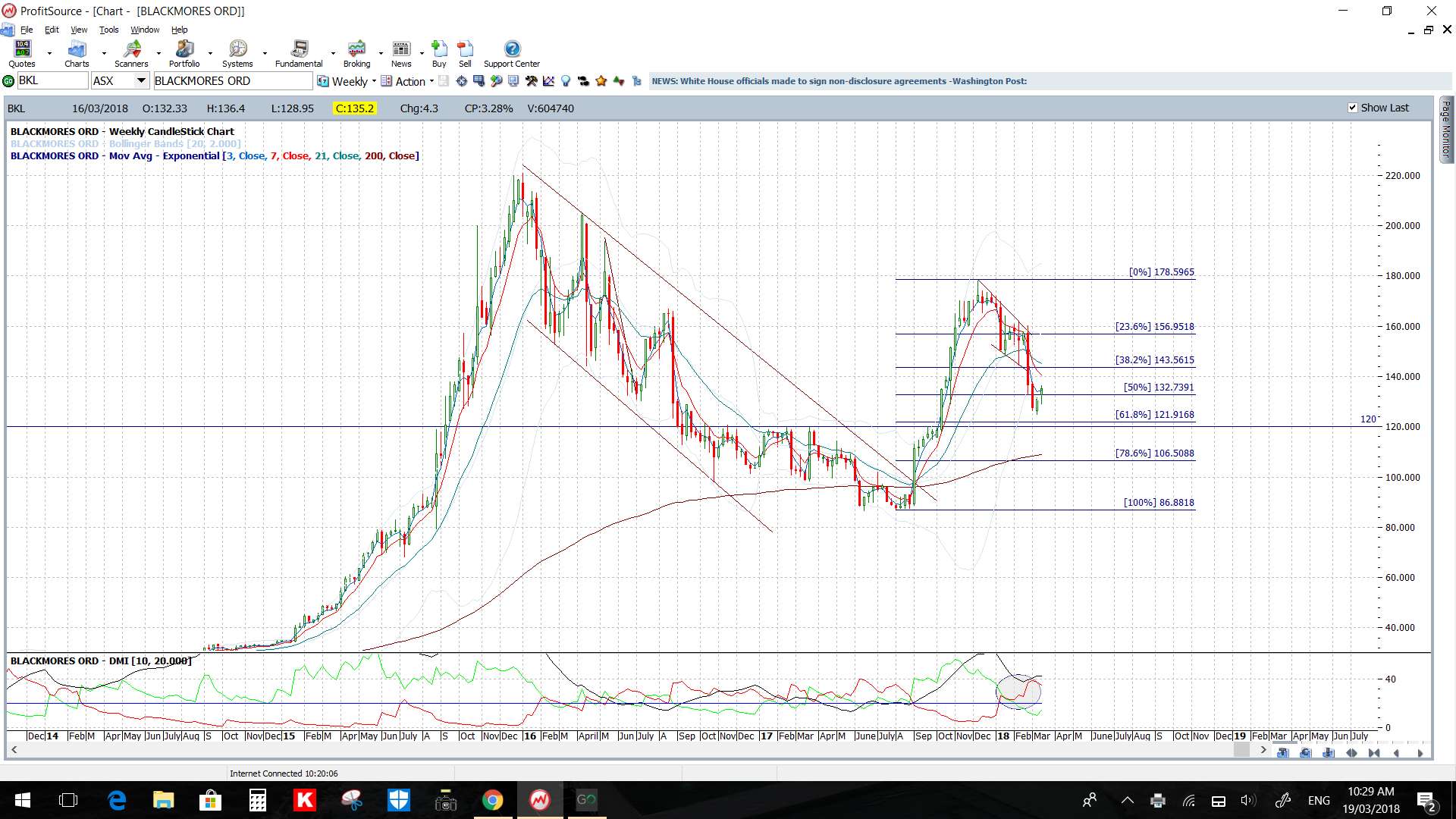This screenshot has width=1456, height=819.
Task: Open the ASX exchange dropdown
Action: pos(141,80)
